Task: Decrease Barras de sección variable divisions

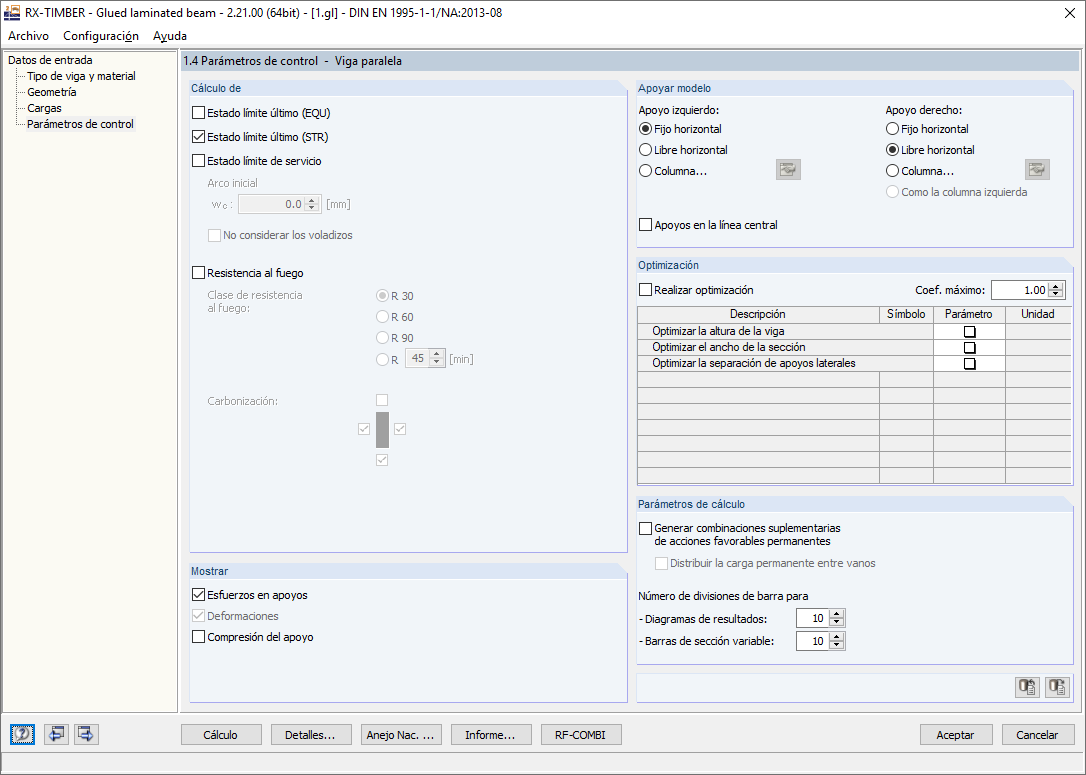Action: click(837, 645)
